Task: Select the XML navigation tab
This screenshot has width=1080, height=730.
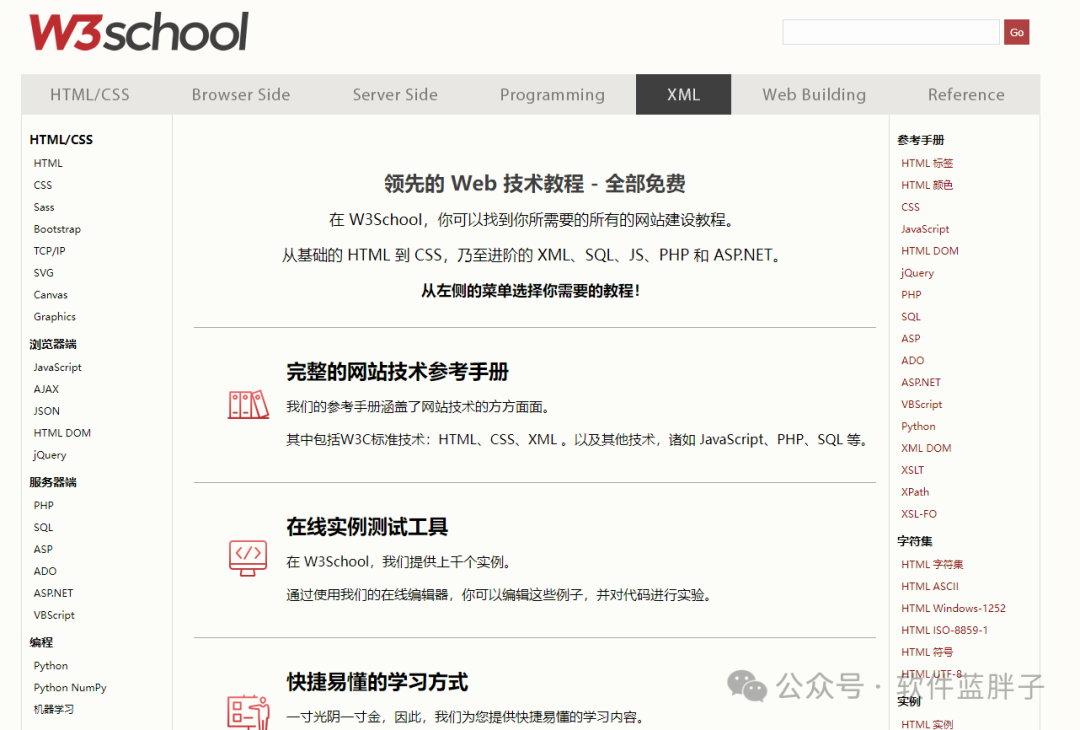Action: [x=683, y=94]
